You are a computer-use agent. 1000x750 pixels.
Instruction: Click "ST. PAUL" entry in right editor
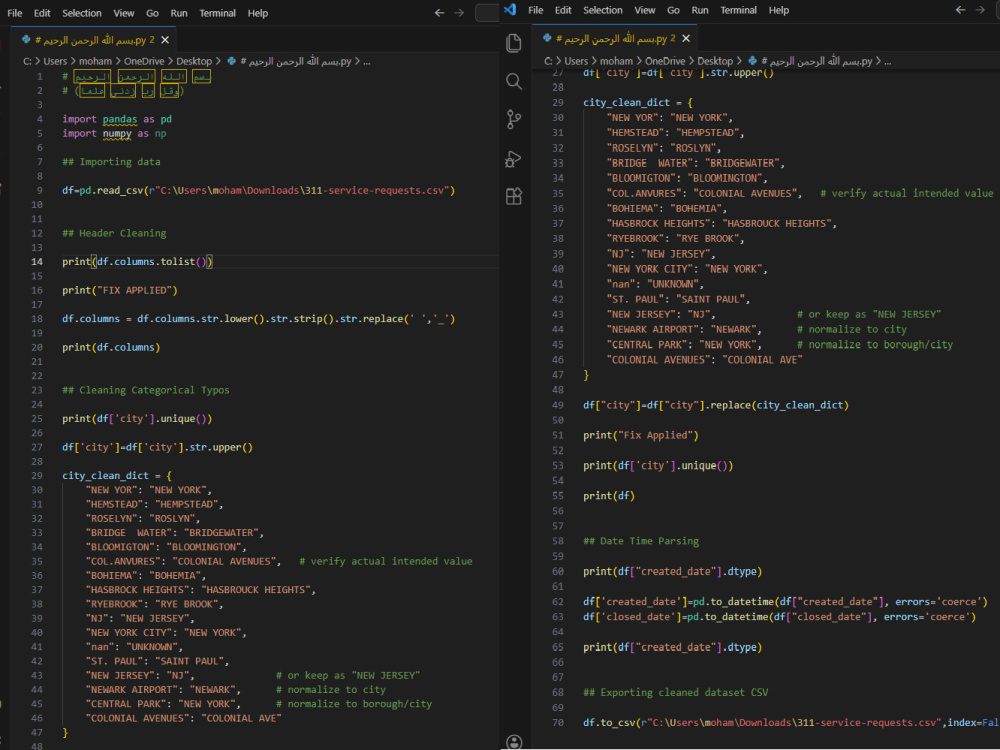[679, 299]
